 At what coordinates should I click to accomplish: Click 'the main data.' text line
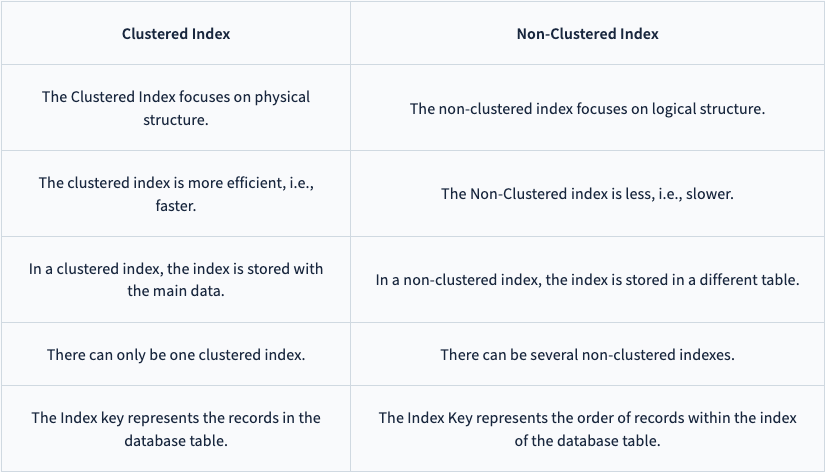click(176, 290)
